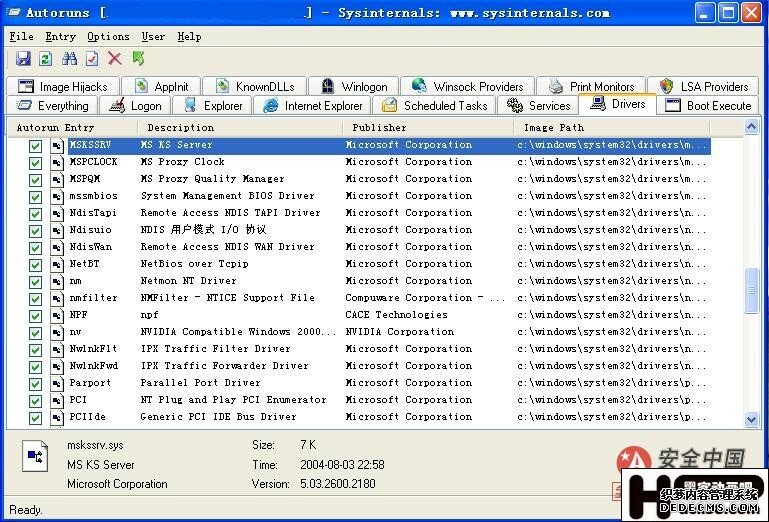Switch to the Explorer tab

(x=212, y=105)
